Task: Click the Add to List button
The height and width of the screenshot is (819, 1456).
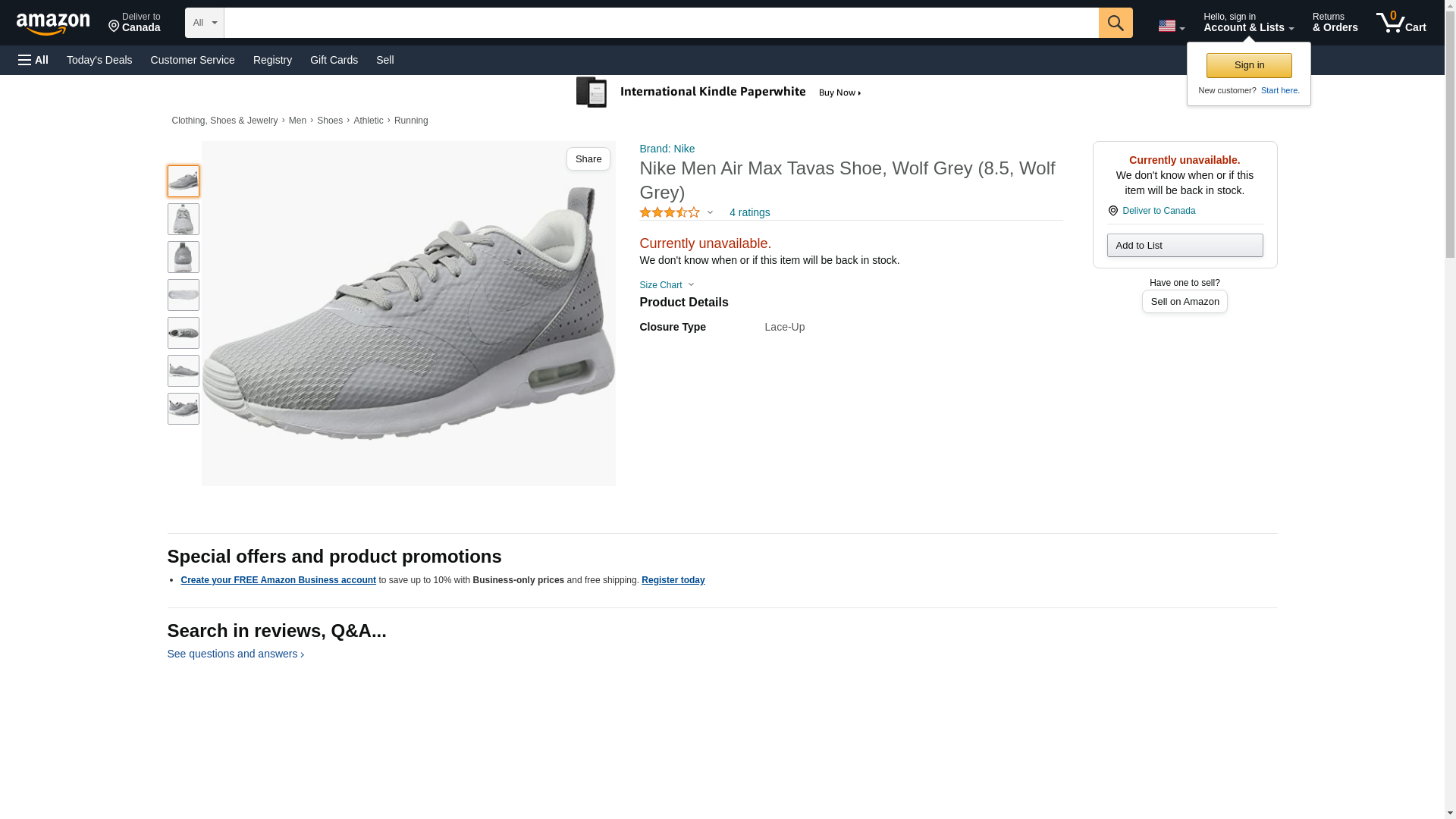Action: pyautogui.click(x=1185, y=246)
